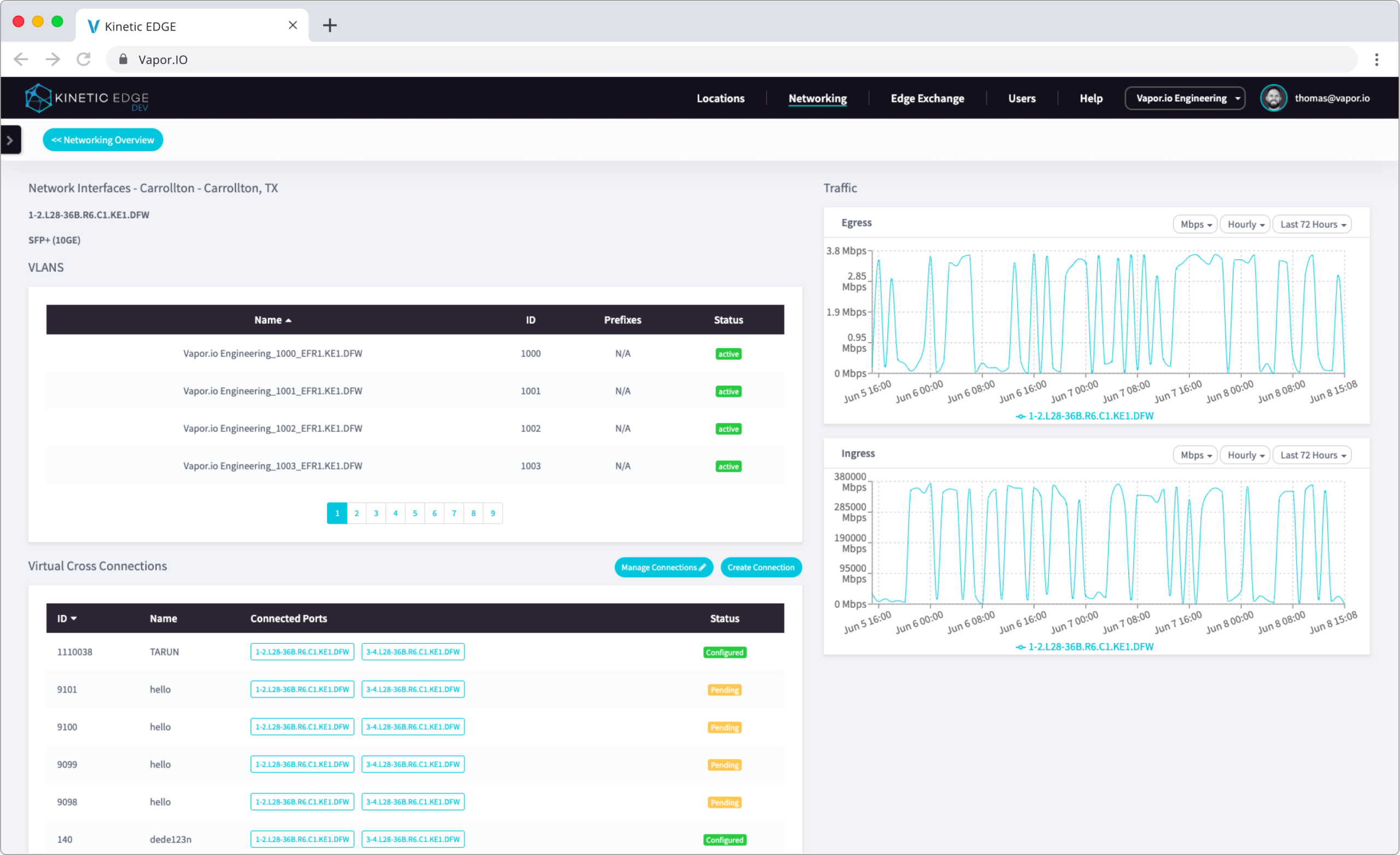This screenshot has height=855, width=1400.
Task: Click connection 9099 port 1-2.L28-36B.R6.C1.KE1.DFW
Action: (x=302, y=765)
